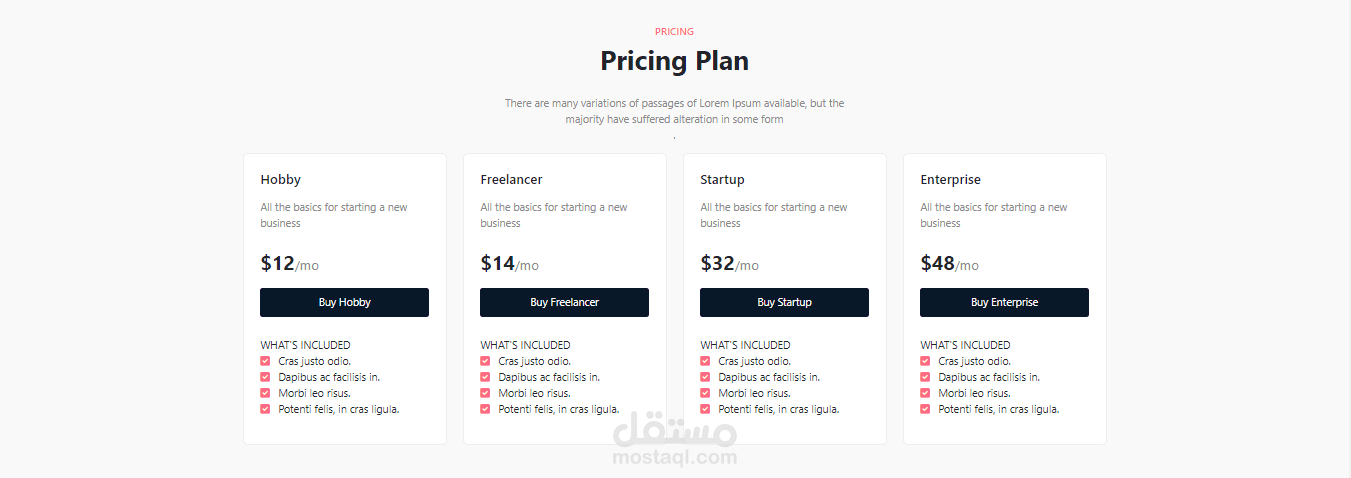Image resolution: width=1351 pixels, height=478 pixels.
Task: Click the Hobby plan title
Action: point(280,180)
